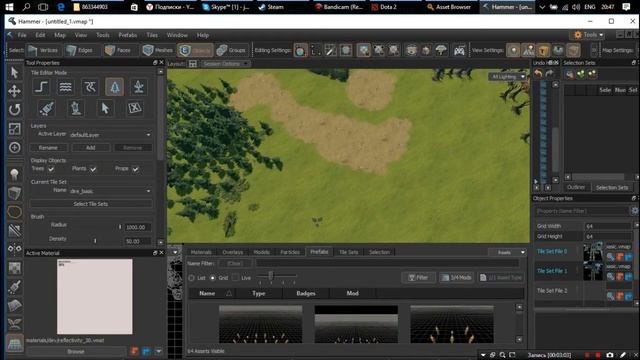Activate the Clipping tool in left toolbar
Viewport: 640px width, 360px height.
(15, 230)
